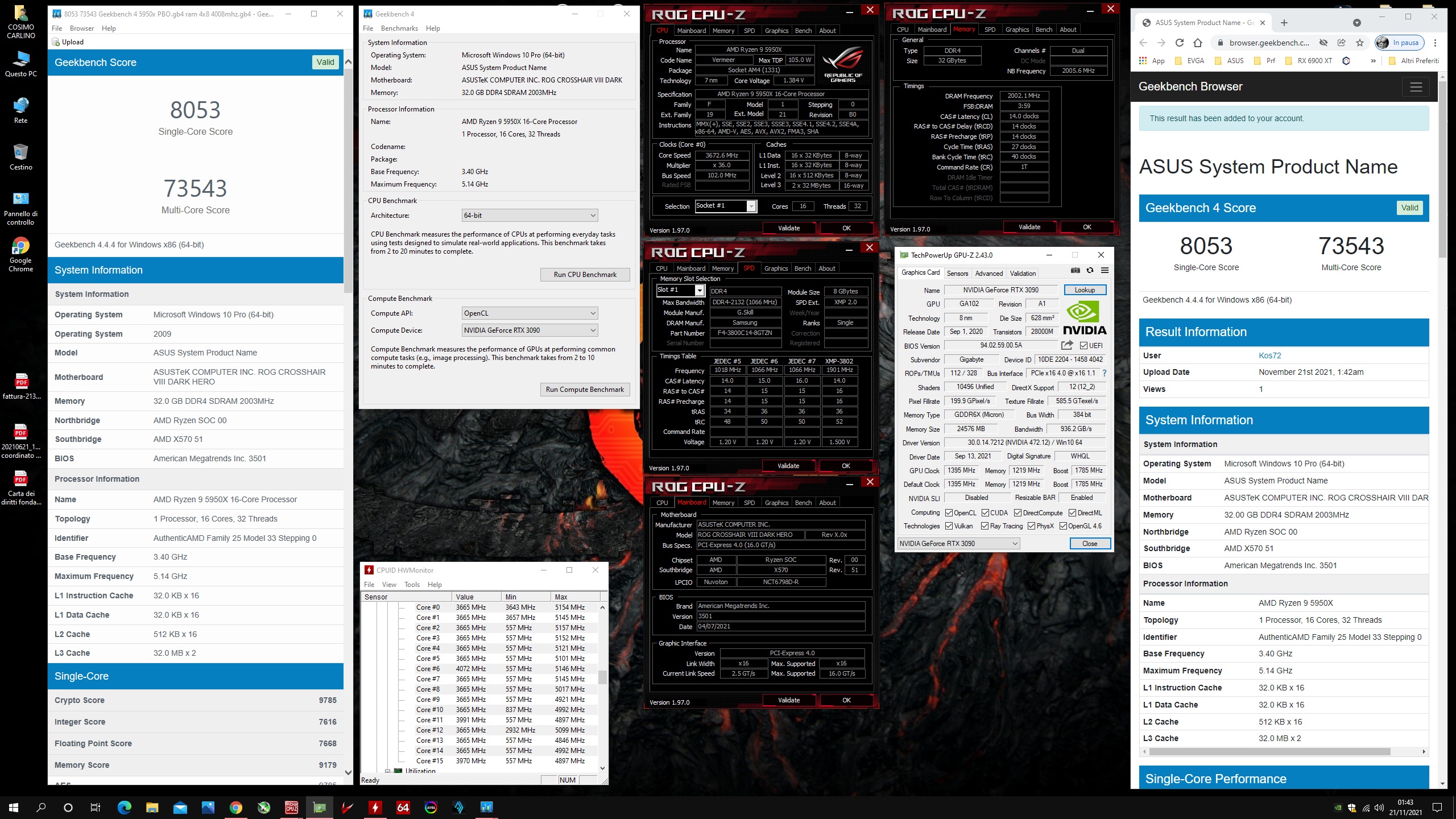
Task: Expand Chrome bookmarks overflow chevron
Action: point(1373,61)
